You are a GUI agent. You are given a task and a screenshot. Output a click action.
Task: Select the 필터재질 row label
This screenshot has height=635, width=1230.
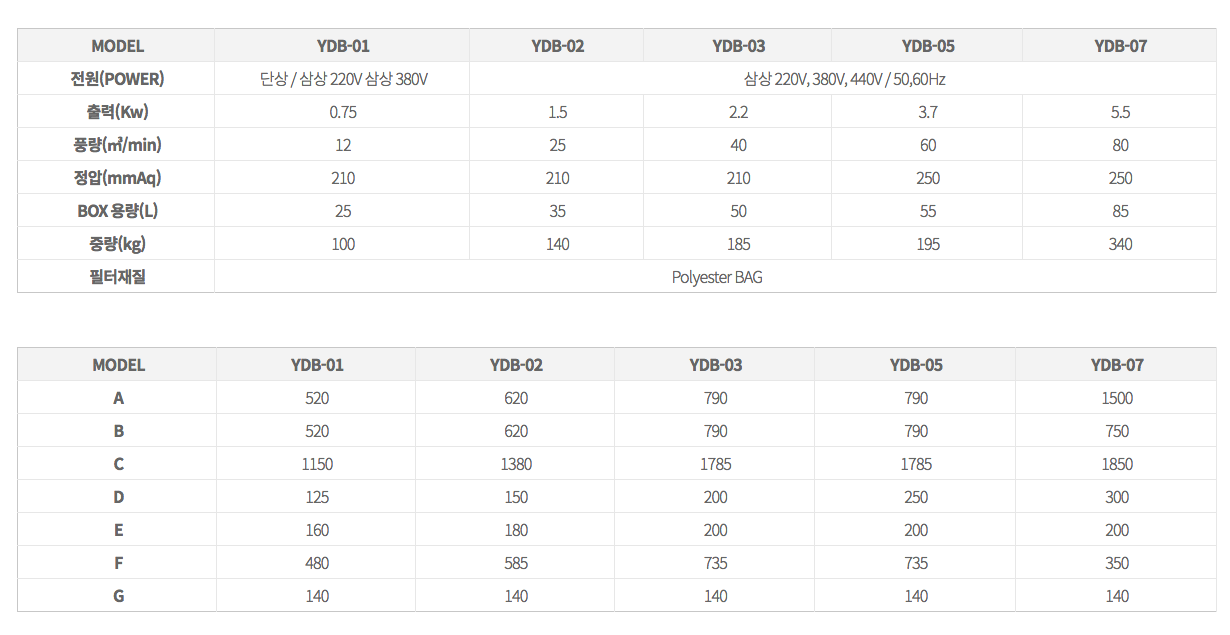(x=117, y=277)
